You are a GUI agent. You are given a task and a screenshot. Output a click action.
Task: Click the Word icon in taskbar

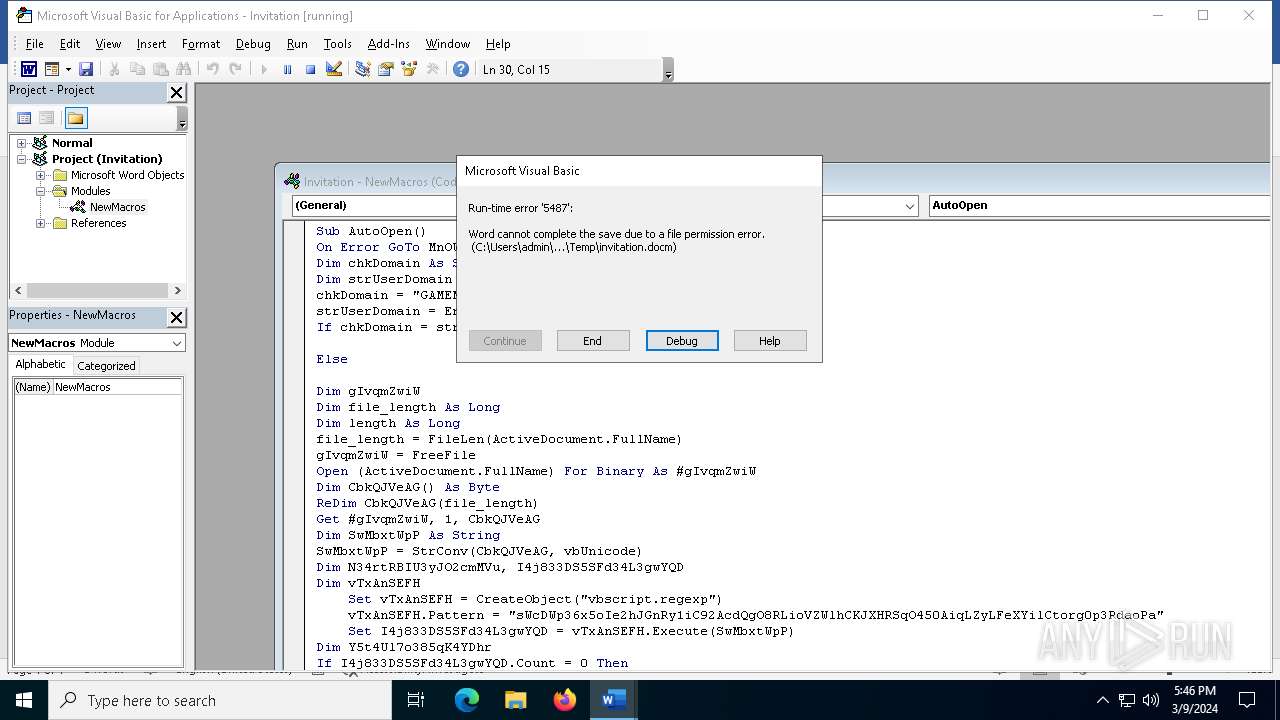(x=614, y=700)
